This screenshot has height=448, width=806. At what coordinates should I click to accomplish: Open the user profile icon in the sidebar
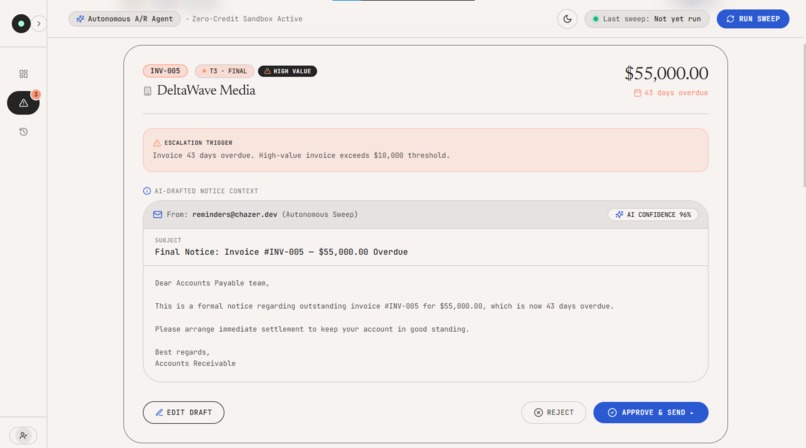pos(23,436)
